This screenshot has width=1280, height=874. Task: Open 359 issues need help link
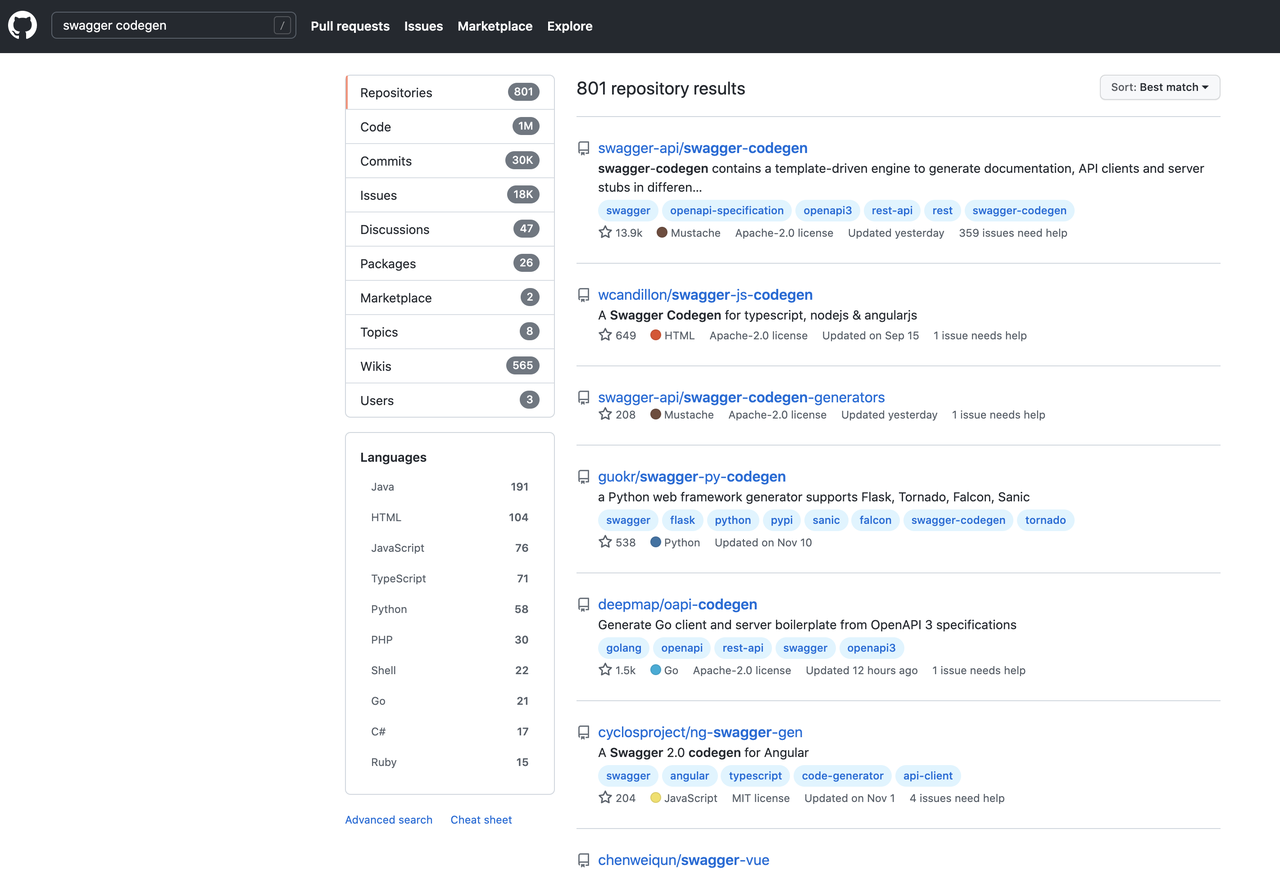click(1013, 233)
